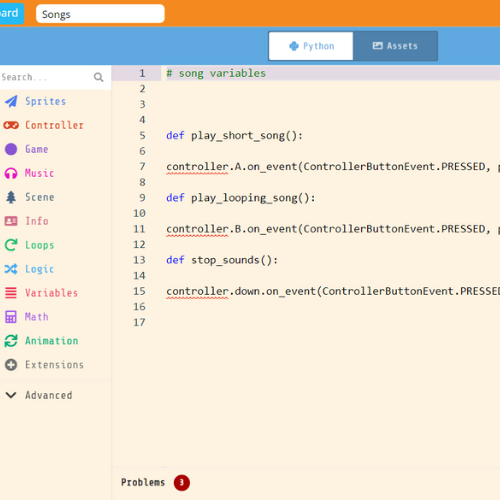
Task: Open the Loops toolbox category label
Action: click(40, 245)
